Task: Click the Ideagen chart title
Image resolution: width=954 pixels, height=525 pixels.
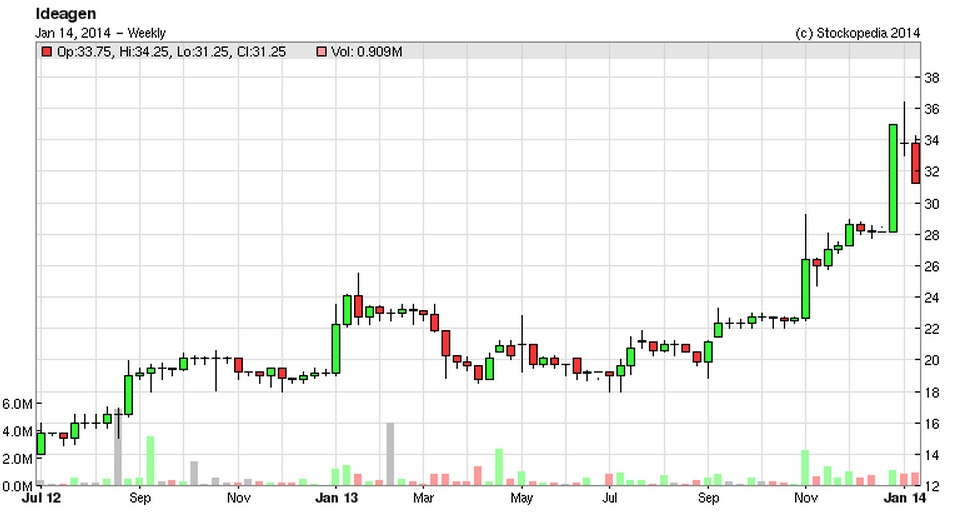Action: point(66,13)
